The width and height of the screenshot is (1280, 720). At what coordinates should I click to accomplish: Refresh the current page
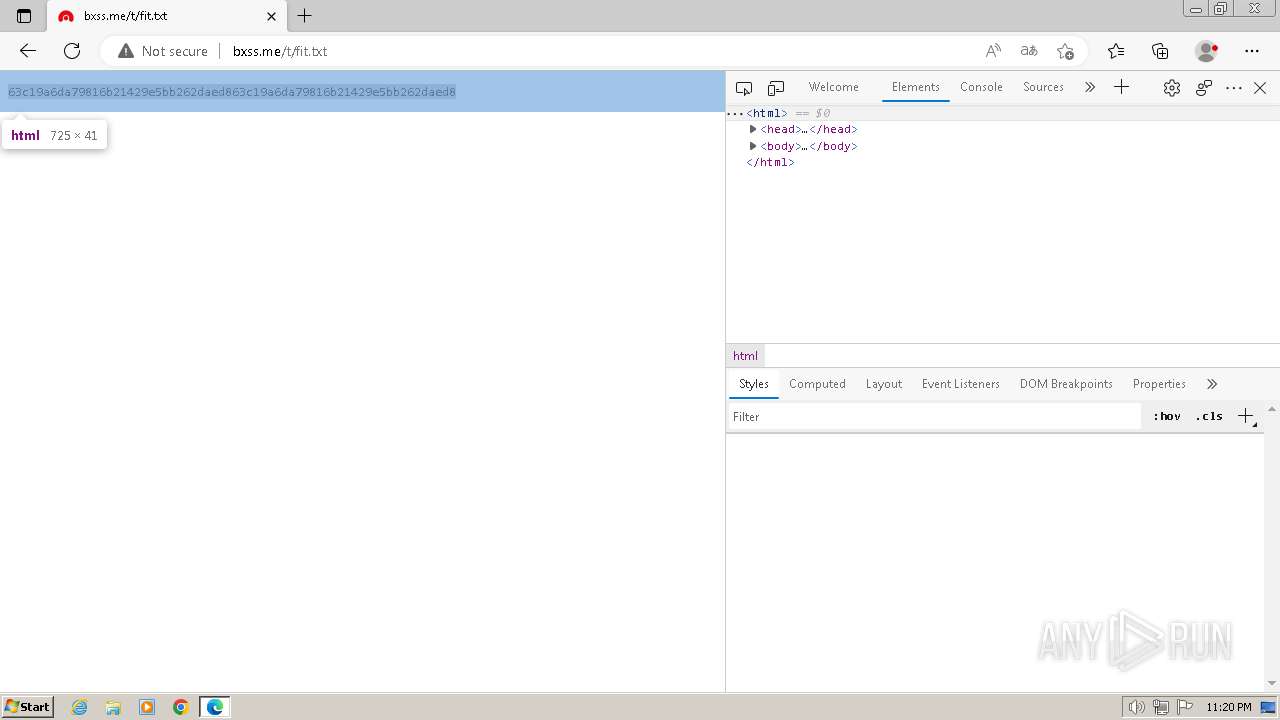point(72,51)
